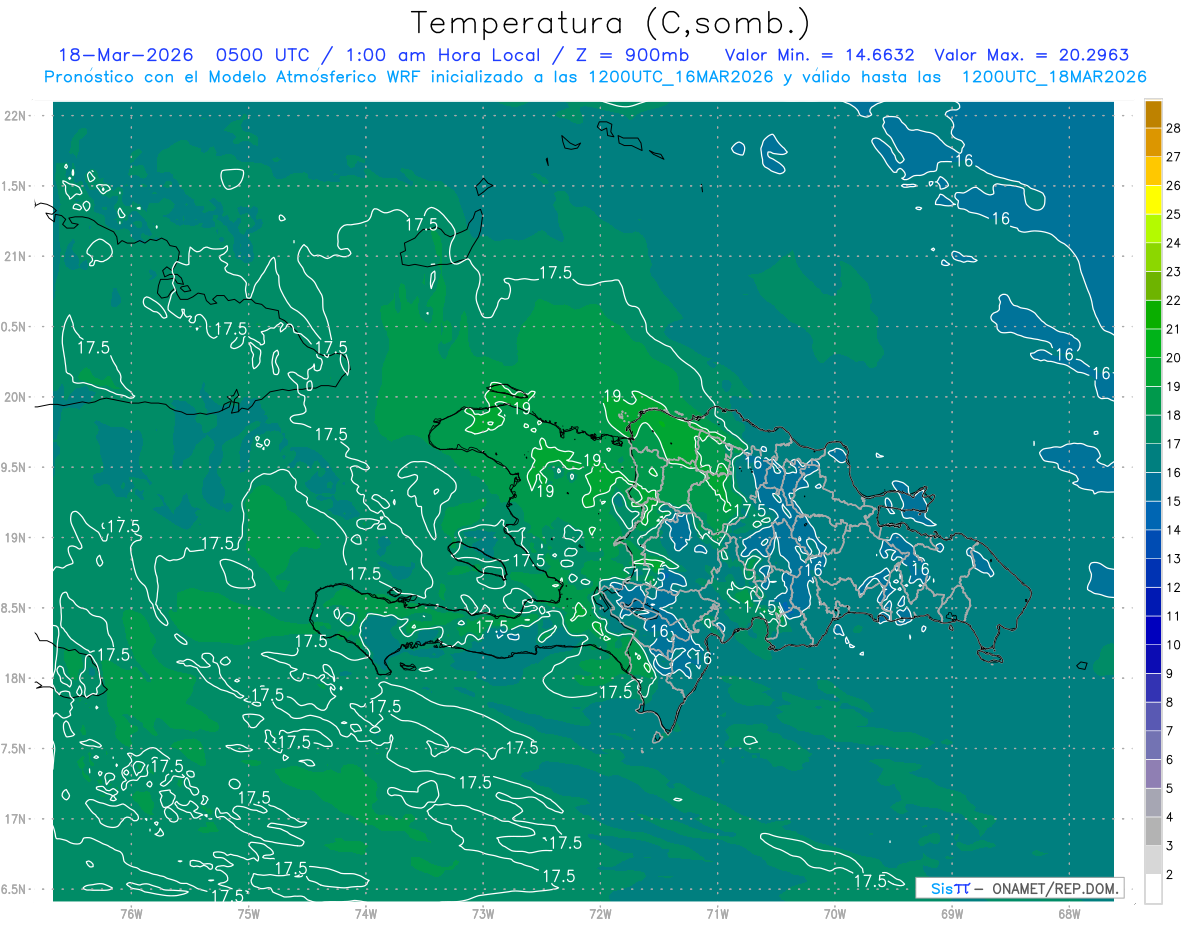Click the color bar value 24
This screenshot has width=1200, height=927.
pyautogui.click(x=1175, y=242)
